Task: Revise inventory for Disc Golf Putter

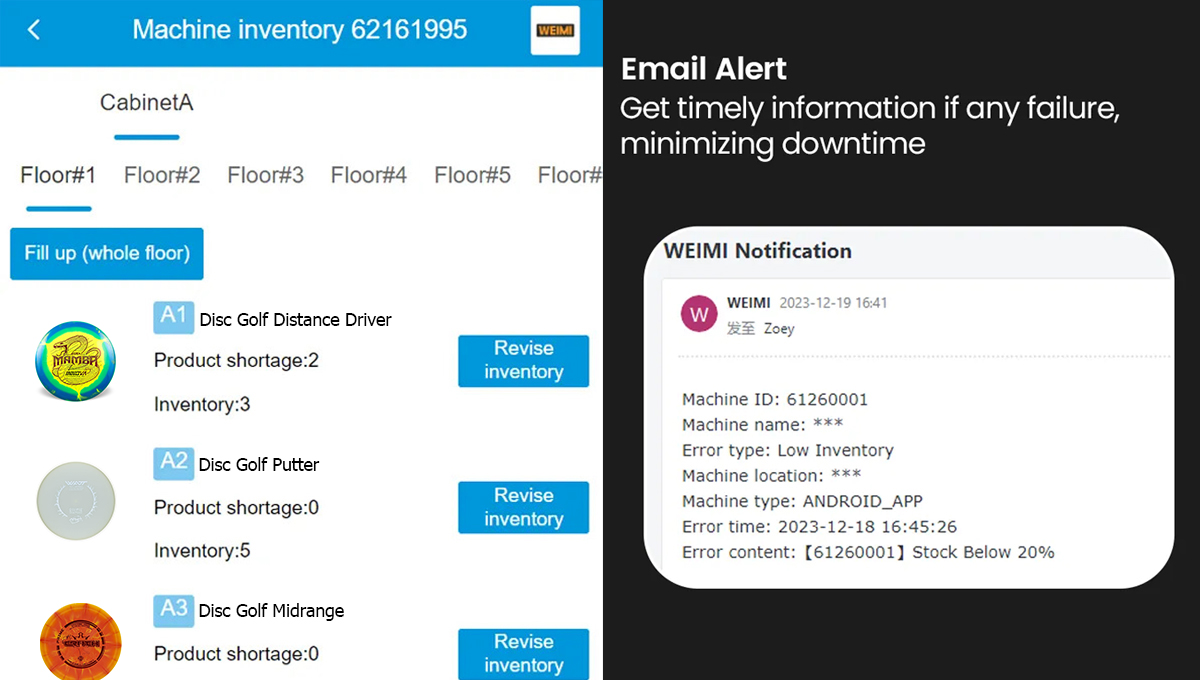Action: [x=523, y=507]
